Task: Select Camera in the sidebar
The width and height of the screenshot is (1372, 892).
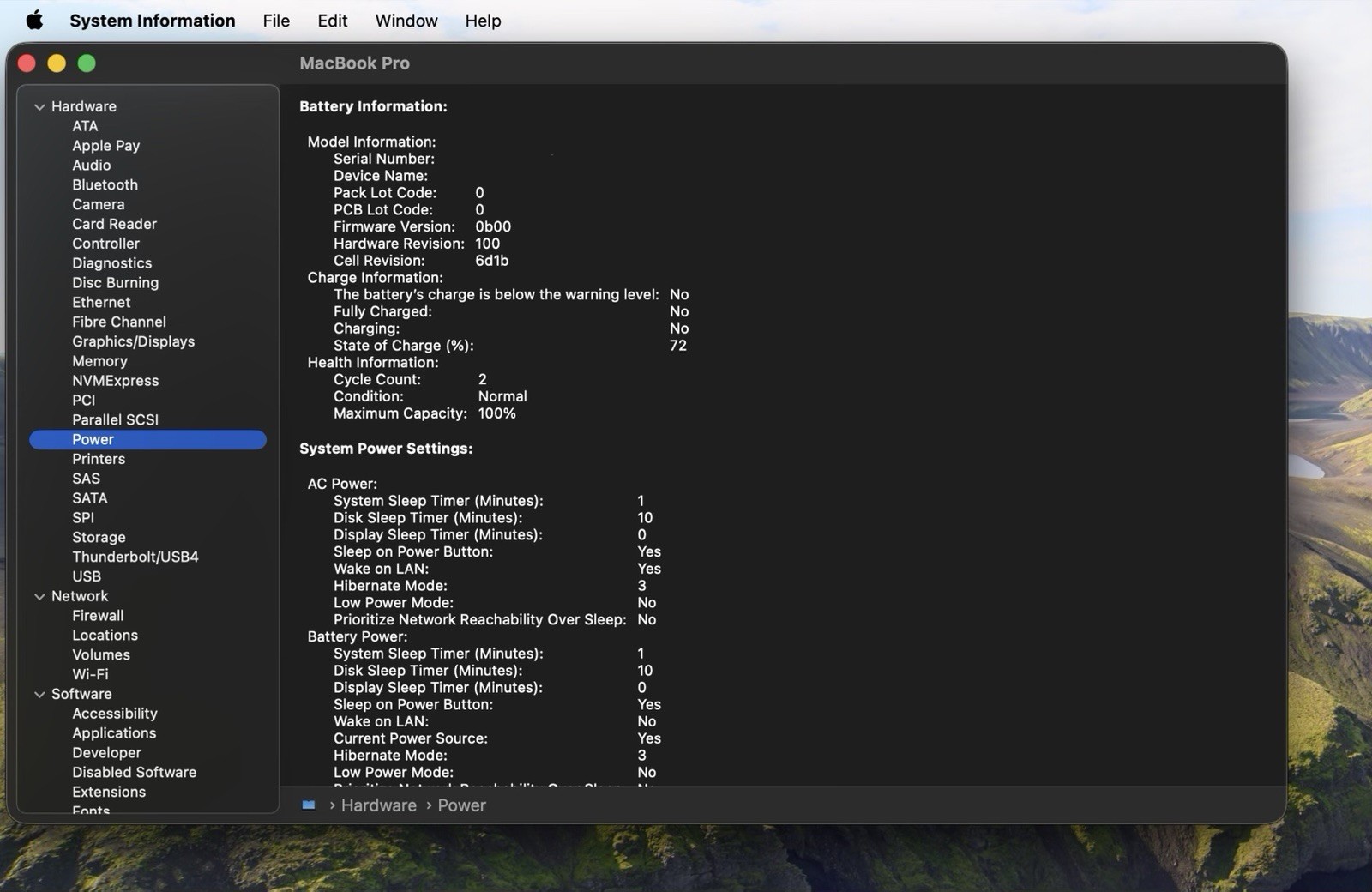Action: tap(99, 205)
